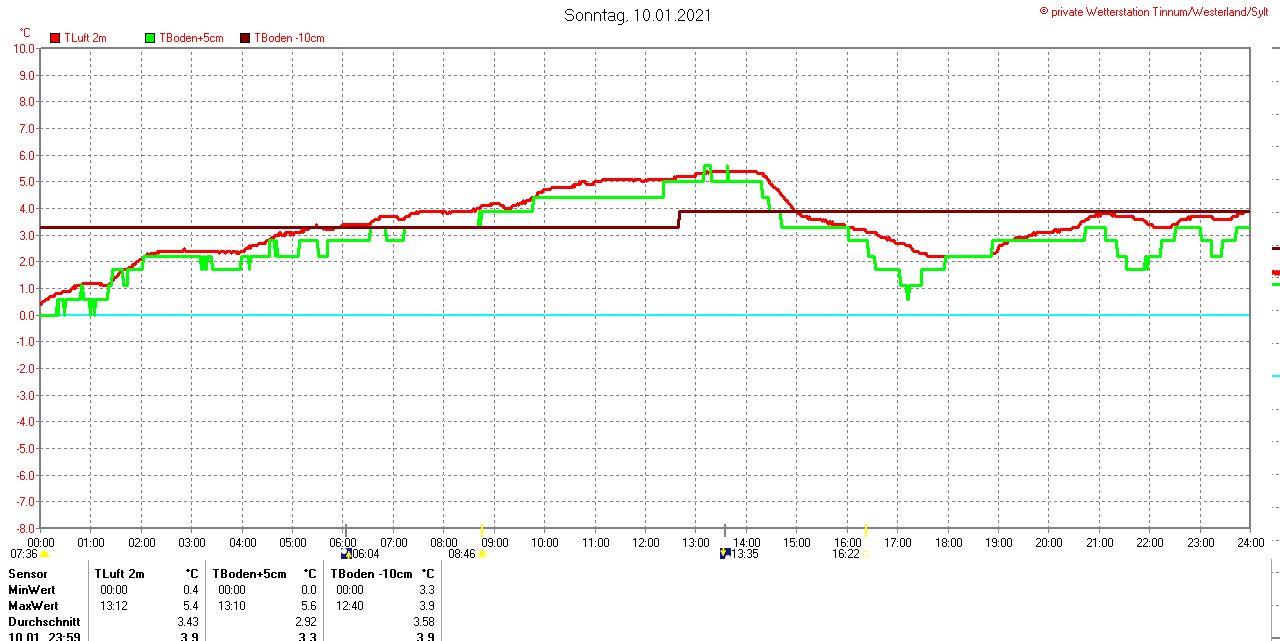Click the private Wetterstation copyright text
Image resolution: width=1280 pixels, height=641 pixels.
point(1159,11)
